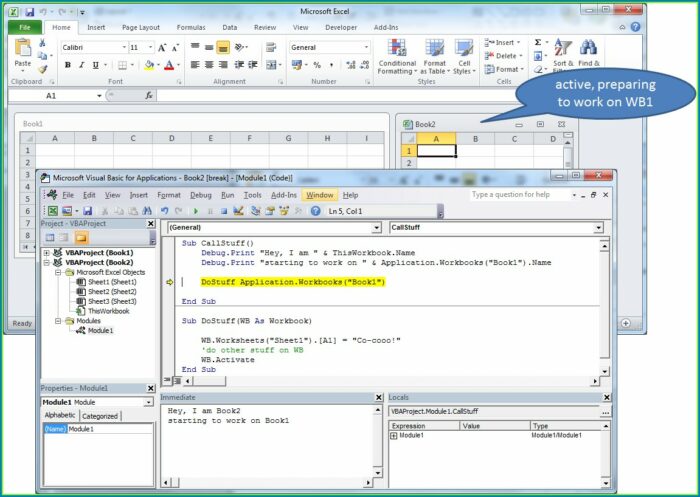Open the Name Box dropdown arrow

pos(99,96)
